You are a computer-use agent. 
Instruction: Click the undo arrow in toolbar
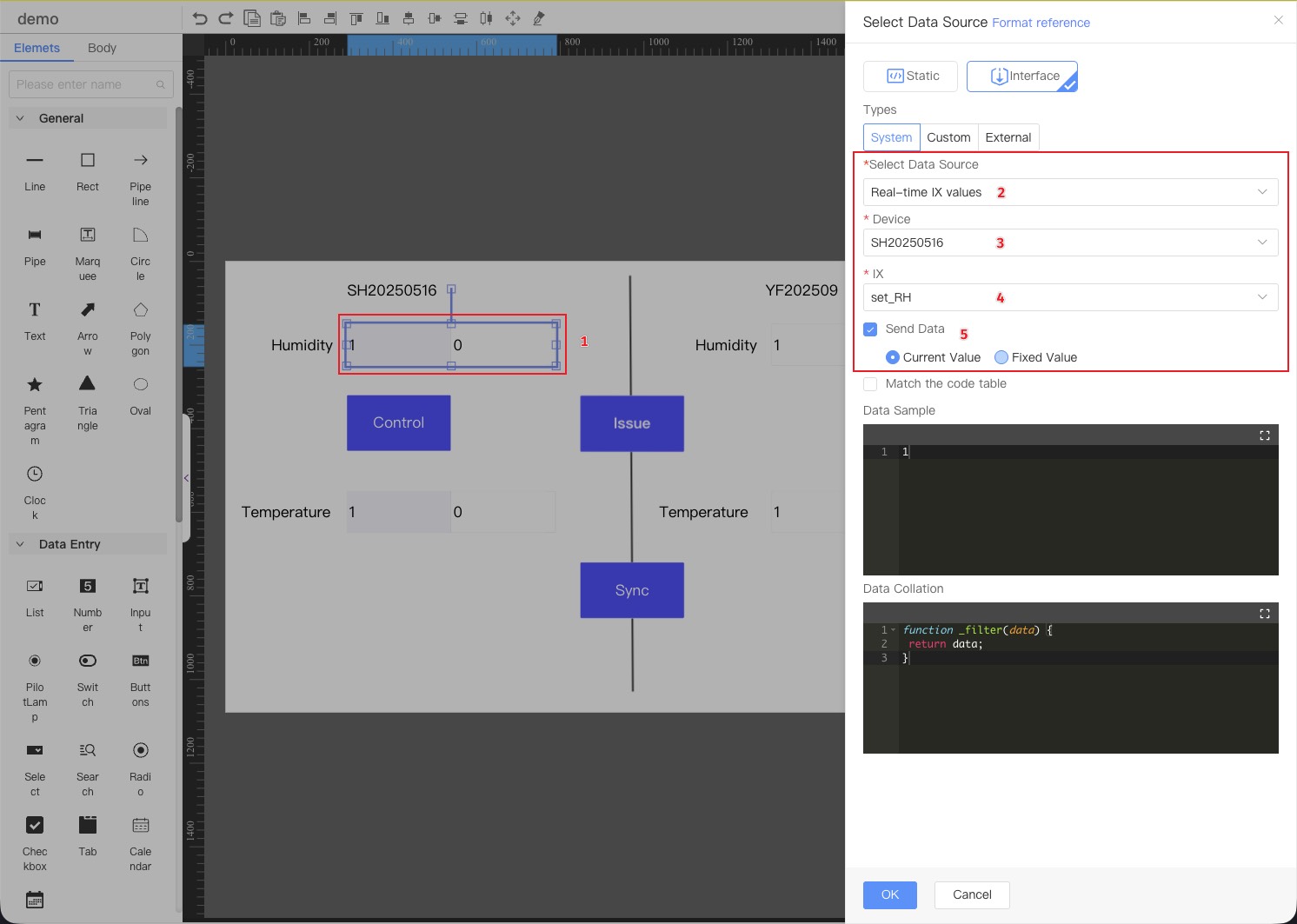click(x=200, y=18)
